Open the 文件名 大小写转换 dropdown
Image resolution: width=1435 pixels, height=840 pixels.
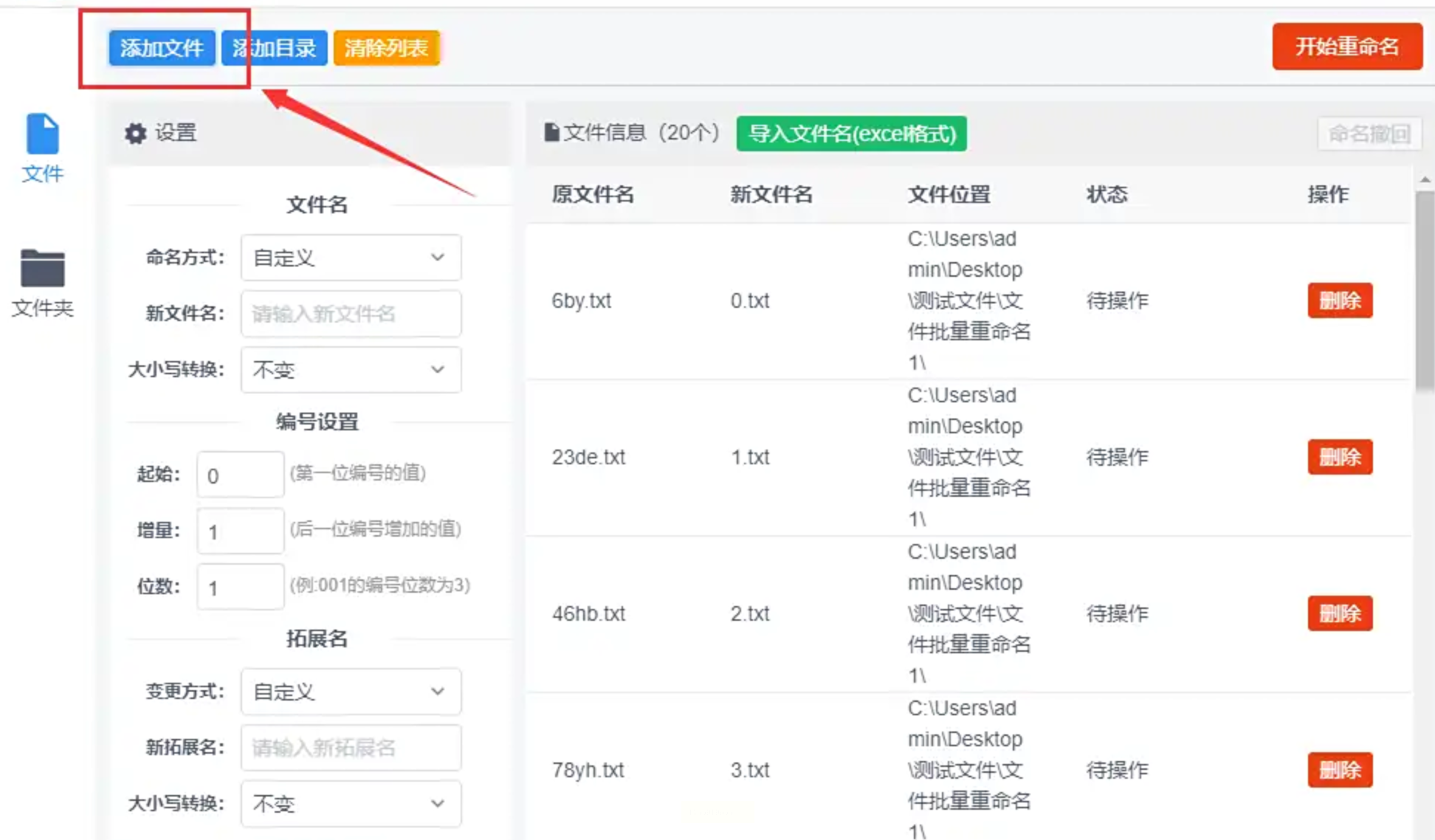point(351,370)
